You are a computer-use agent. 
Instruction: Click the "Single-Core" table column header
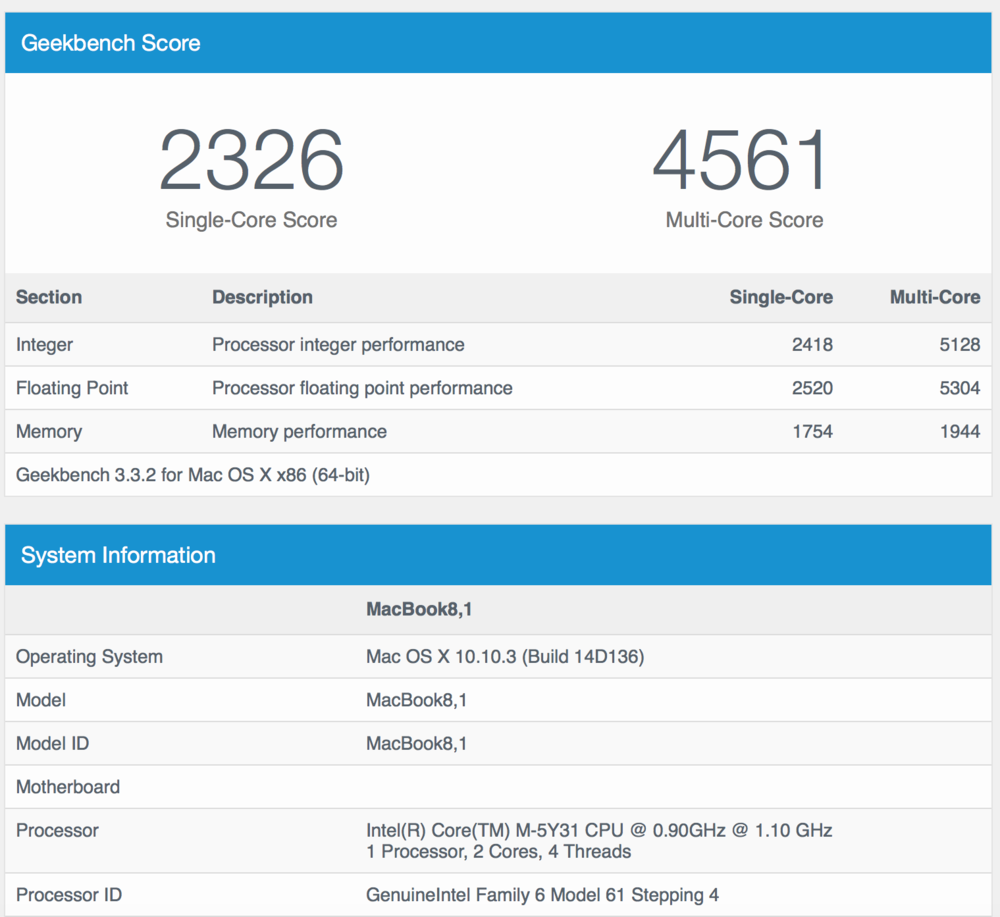(781, 297)
